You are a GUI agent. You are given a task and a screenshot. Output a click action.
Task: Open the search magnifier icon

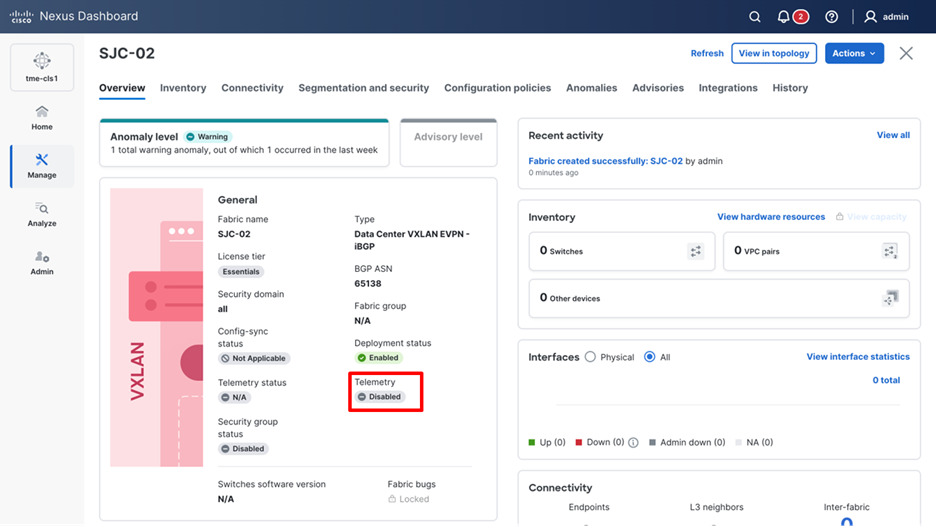(755, 17)
